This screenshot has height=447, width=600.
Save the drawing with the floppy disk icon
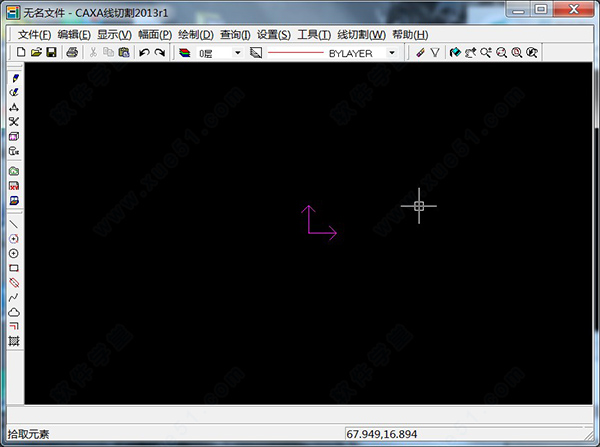(50, 52)
